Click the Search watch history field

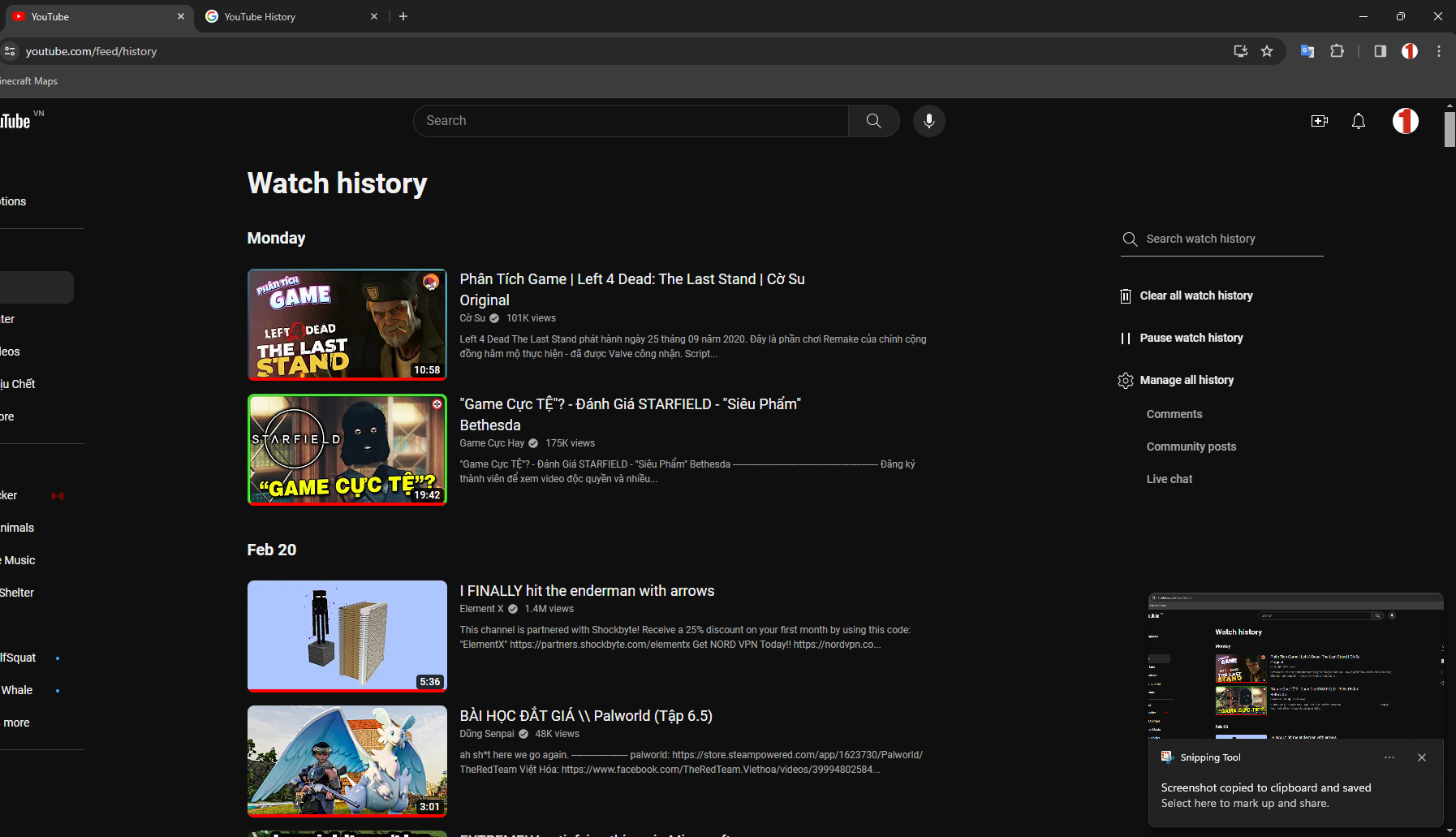tap(1234, 239)
